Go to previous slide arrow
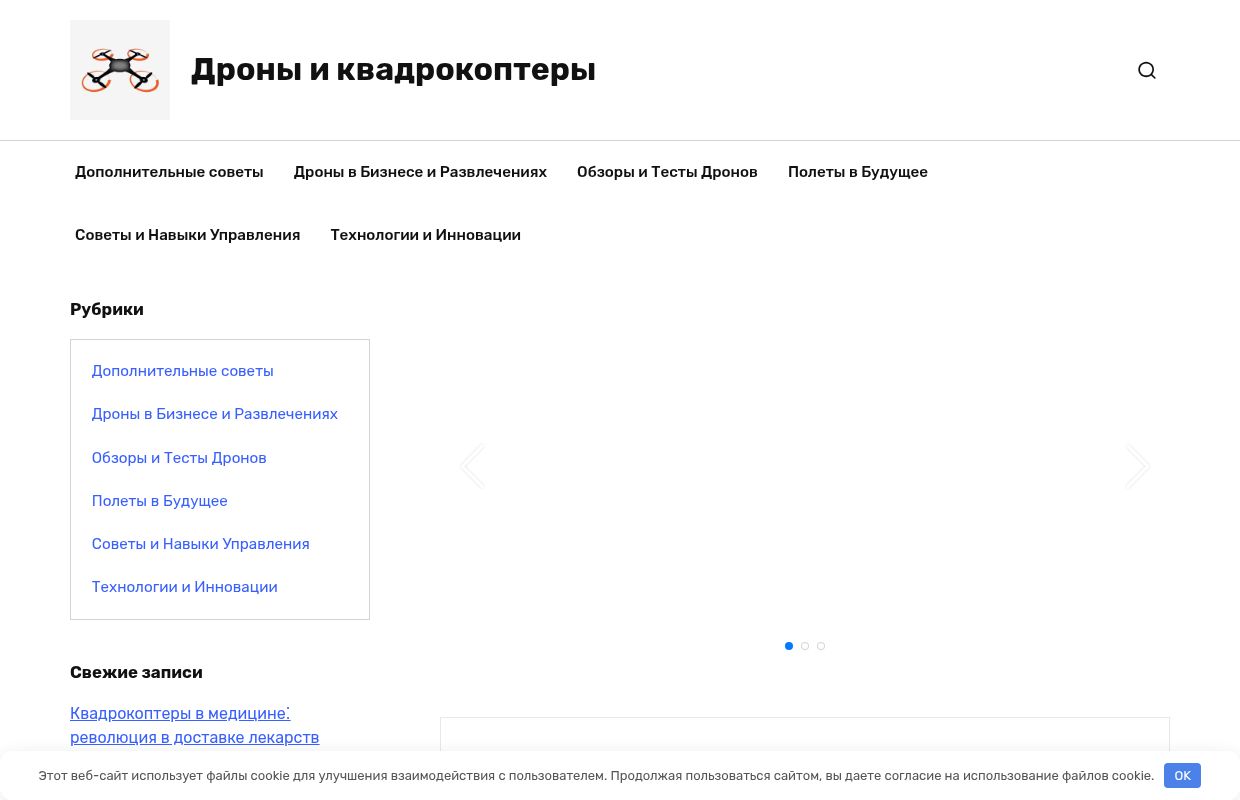 [x=472, y=466]
